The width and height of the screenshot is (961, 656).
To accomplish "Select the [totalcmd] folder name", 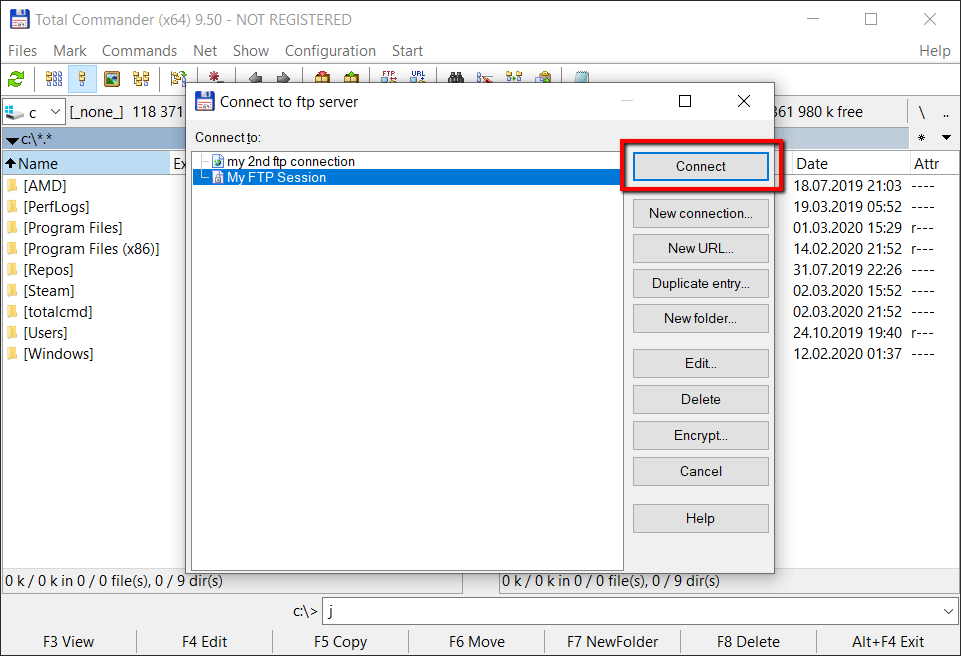I will pos(58,312).
